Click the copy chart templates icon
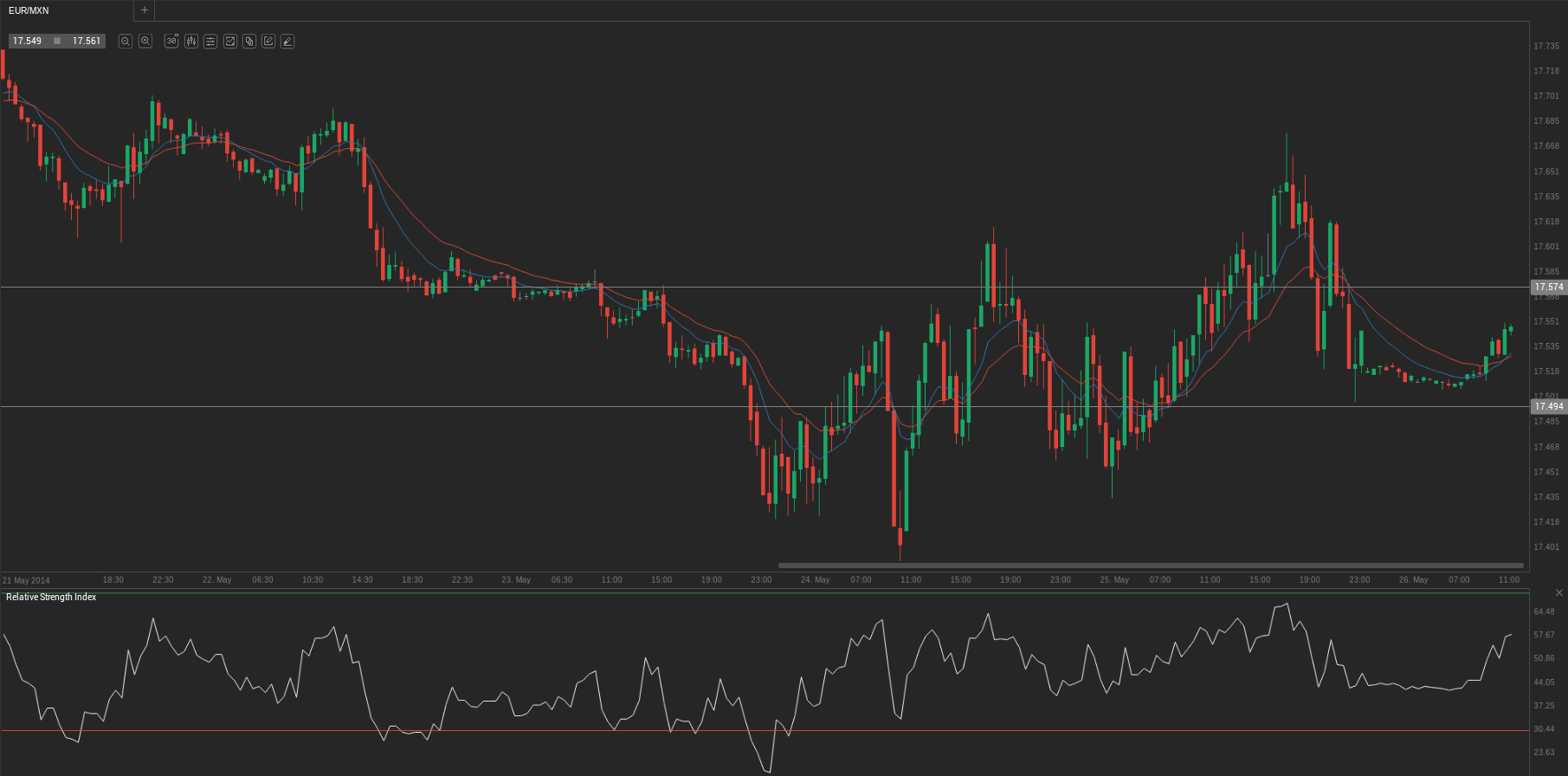1568x776 pixels. click(249, 41)
